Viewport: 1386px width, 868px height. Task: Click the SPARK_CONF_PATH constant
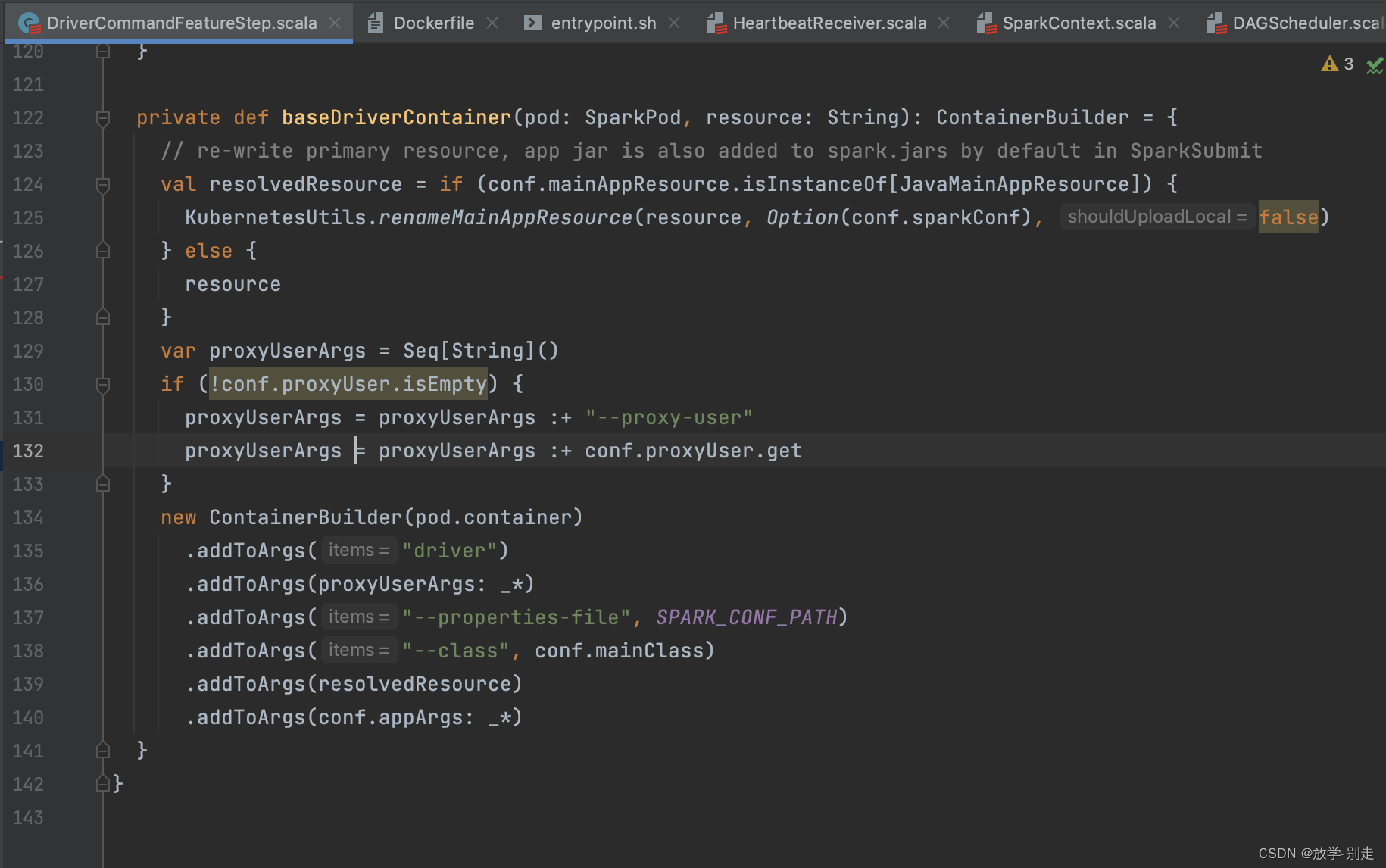[x=746, y=617]
